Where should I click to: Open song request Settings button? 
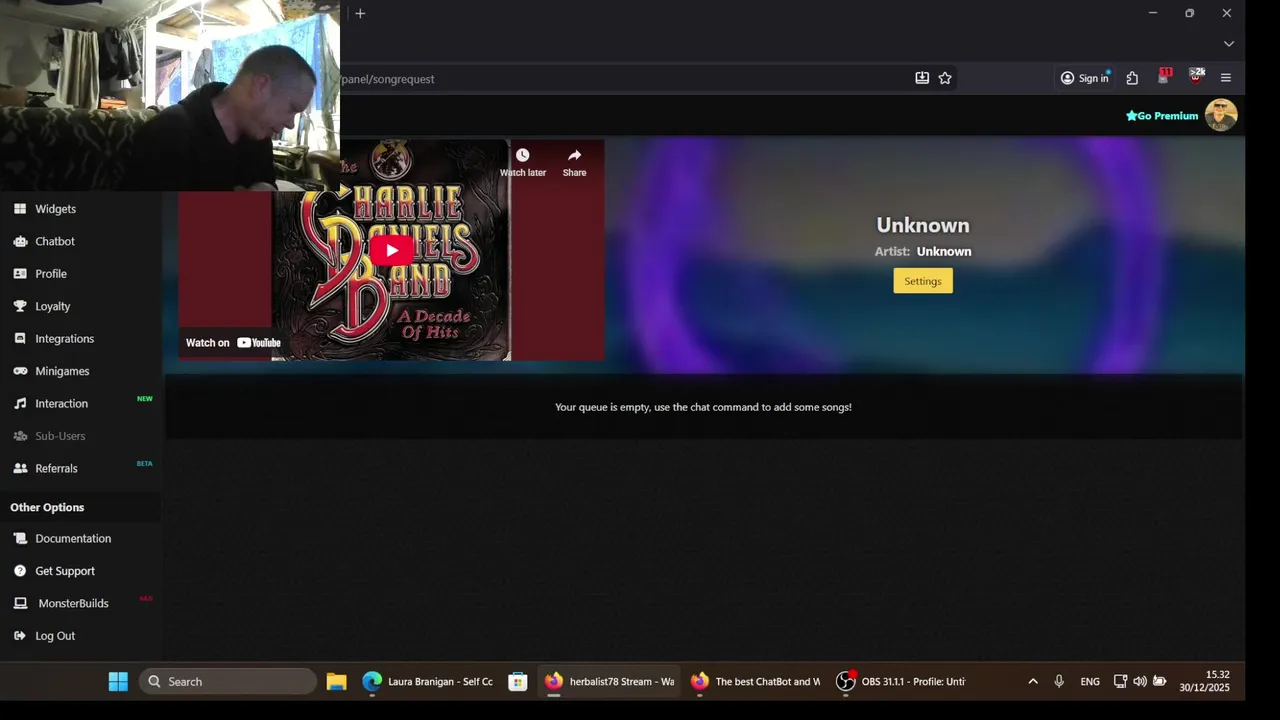[x=923, y=281]
